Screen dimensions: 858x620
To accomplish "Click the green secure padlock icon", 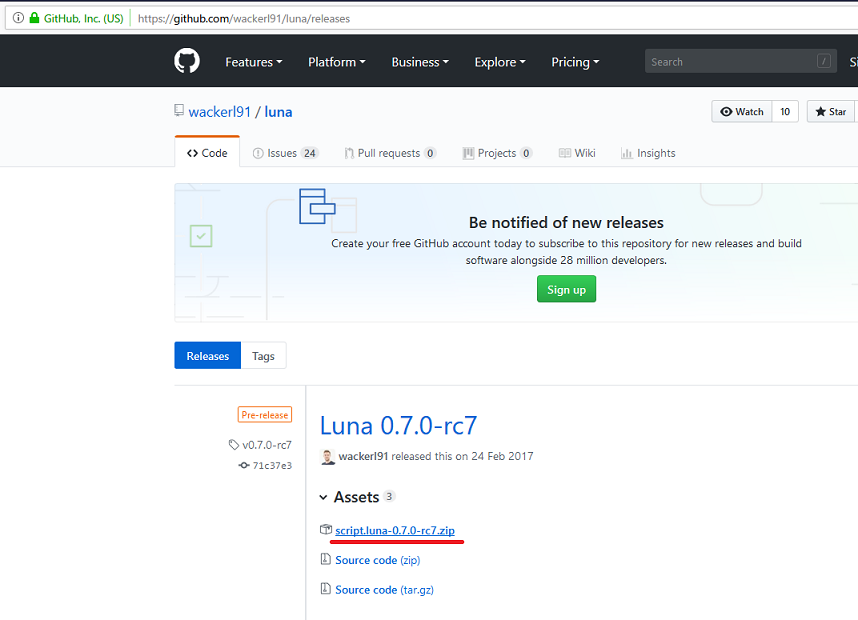I will pyautogui.click(x=34, y=18).
